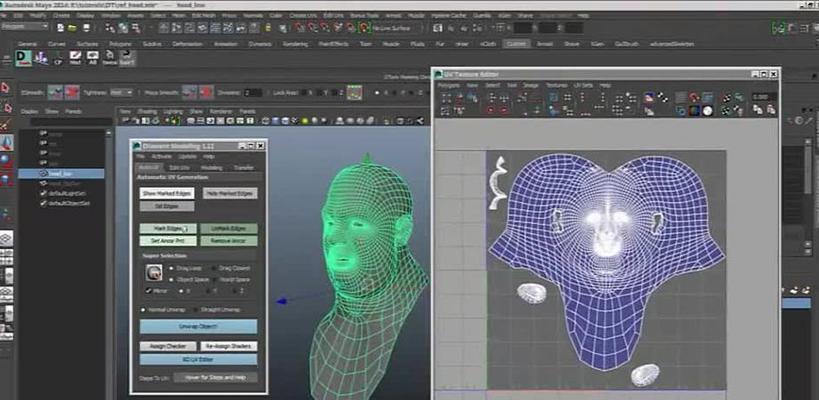Click the Outliner search field
Image resolution: width=819 pixels, height=400 pixels.
(x=71, y=122)
